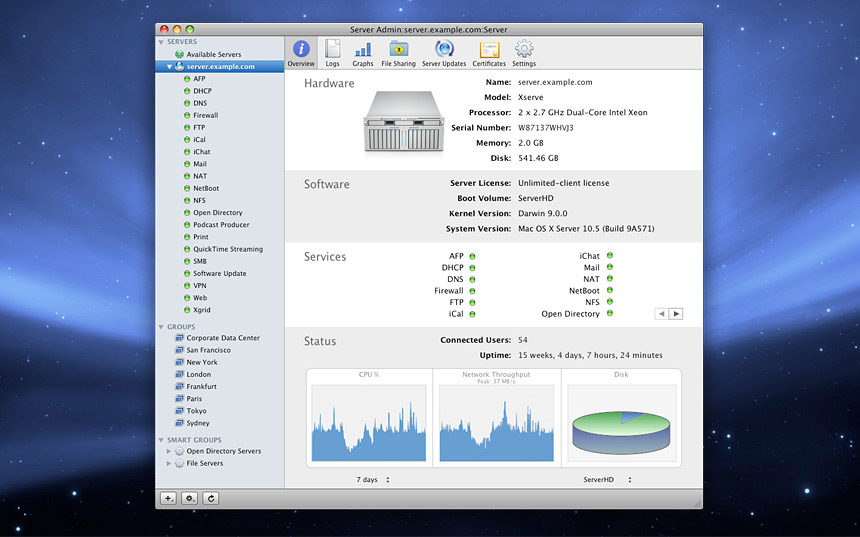Image resolution: width=860 pixels, height=537 pixels.
Task: Open the File Sharing pane
Action: 398,53
